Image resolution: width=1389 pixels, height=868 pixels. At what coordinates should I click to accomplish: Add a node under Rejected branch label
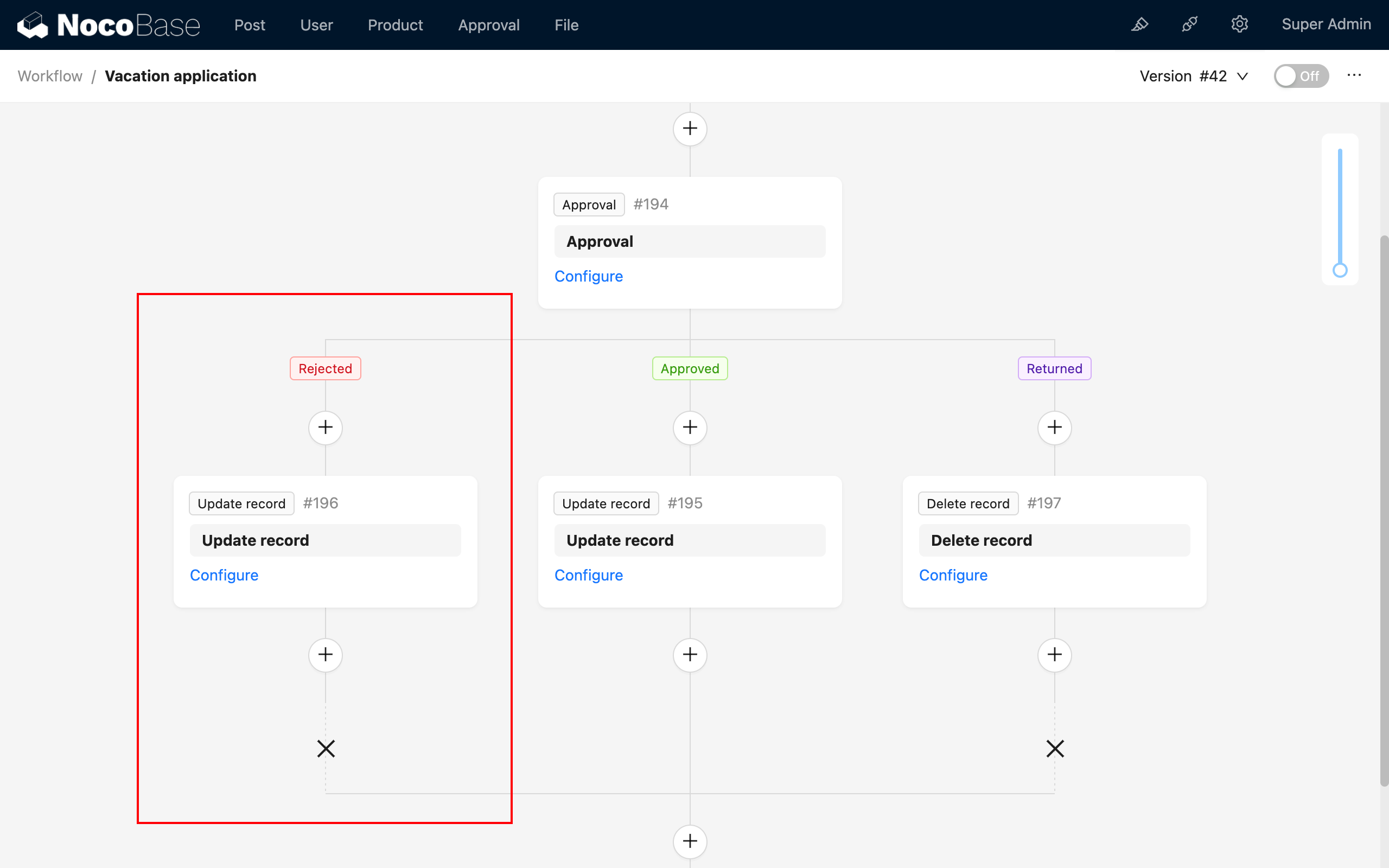pos(326,427)
